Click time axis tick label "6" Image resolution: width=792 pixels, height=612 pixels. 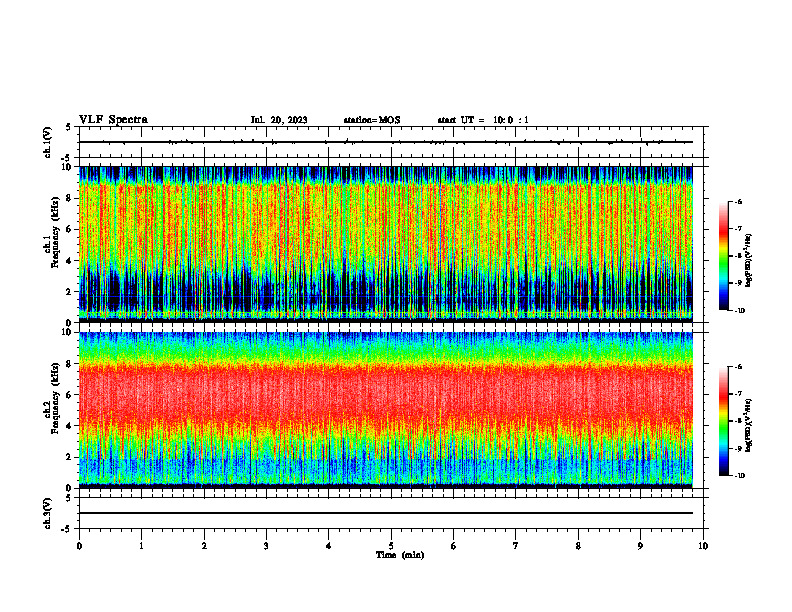tap(454, 546)
